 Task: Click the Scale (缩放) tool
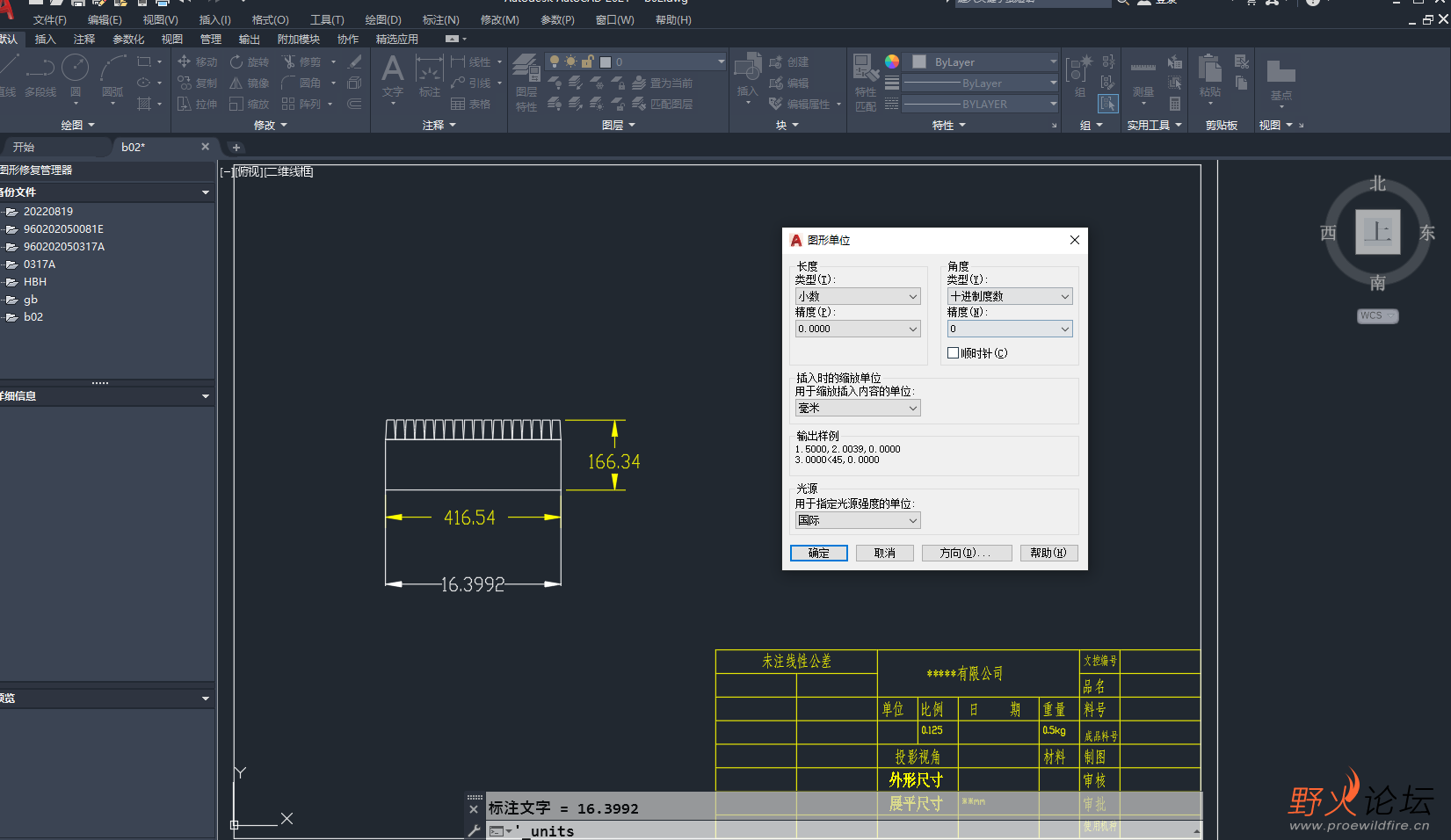[x=250, y=104]
